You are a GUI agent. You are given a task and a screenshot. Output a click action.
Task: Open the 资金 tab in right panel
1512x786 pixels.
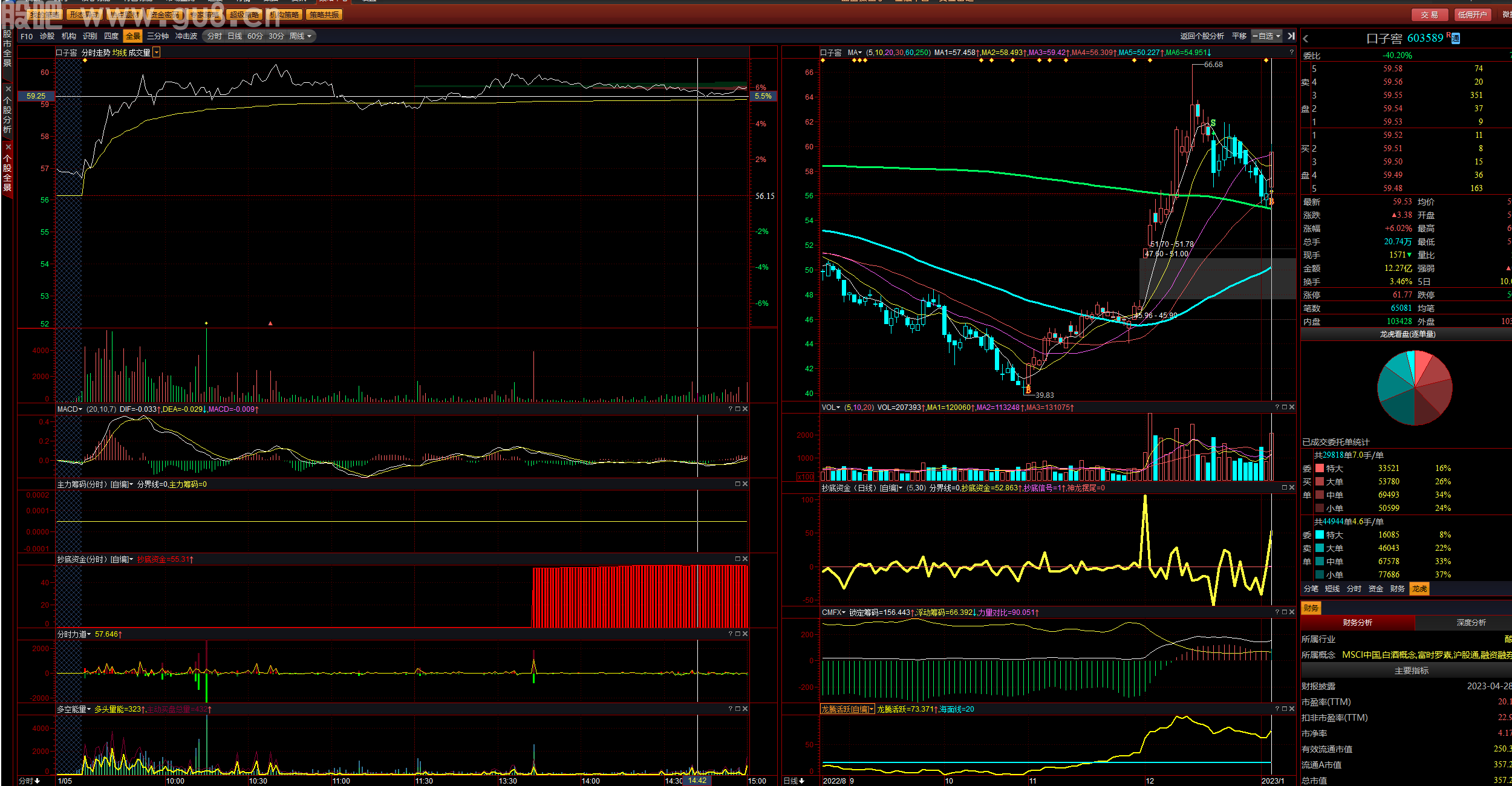coord(1376,589)
